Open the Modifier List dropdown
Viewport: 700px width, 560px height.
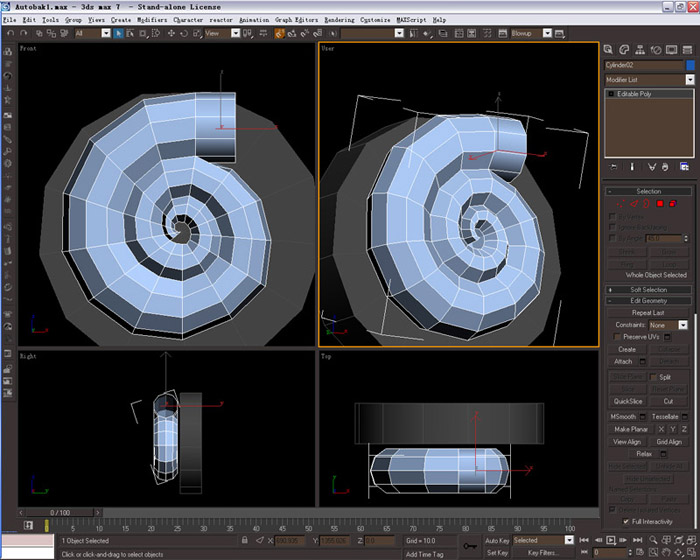(x=650, y=79)
